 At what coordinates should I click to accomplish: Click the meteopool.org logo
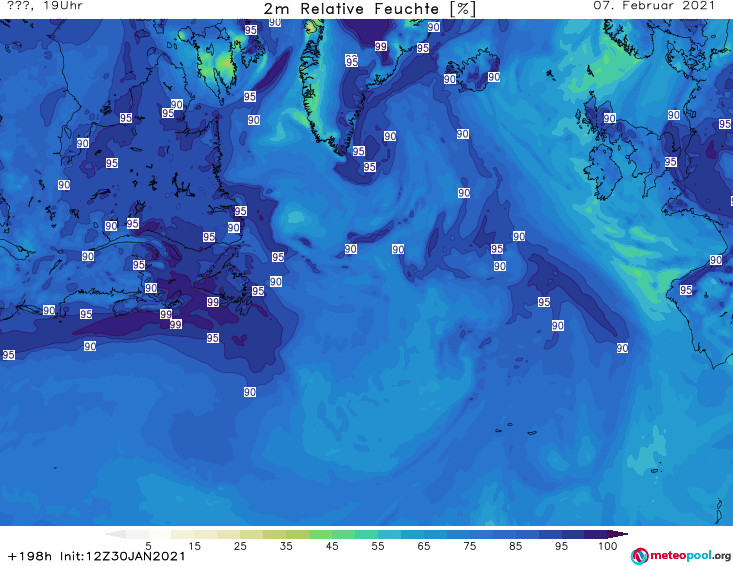[681, 556]
